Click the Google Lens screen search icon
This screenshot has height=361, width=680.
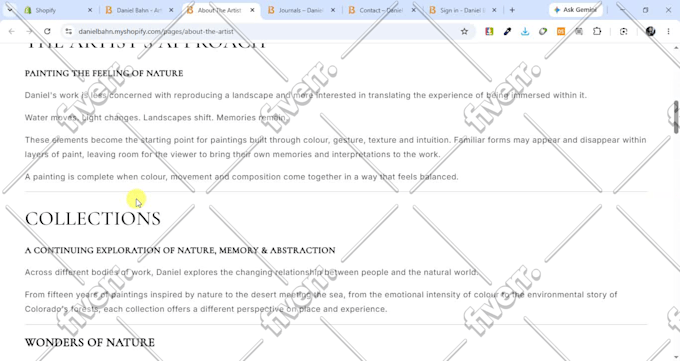624,31
